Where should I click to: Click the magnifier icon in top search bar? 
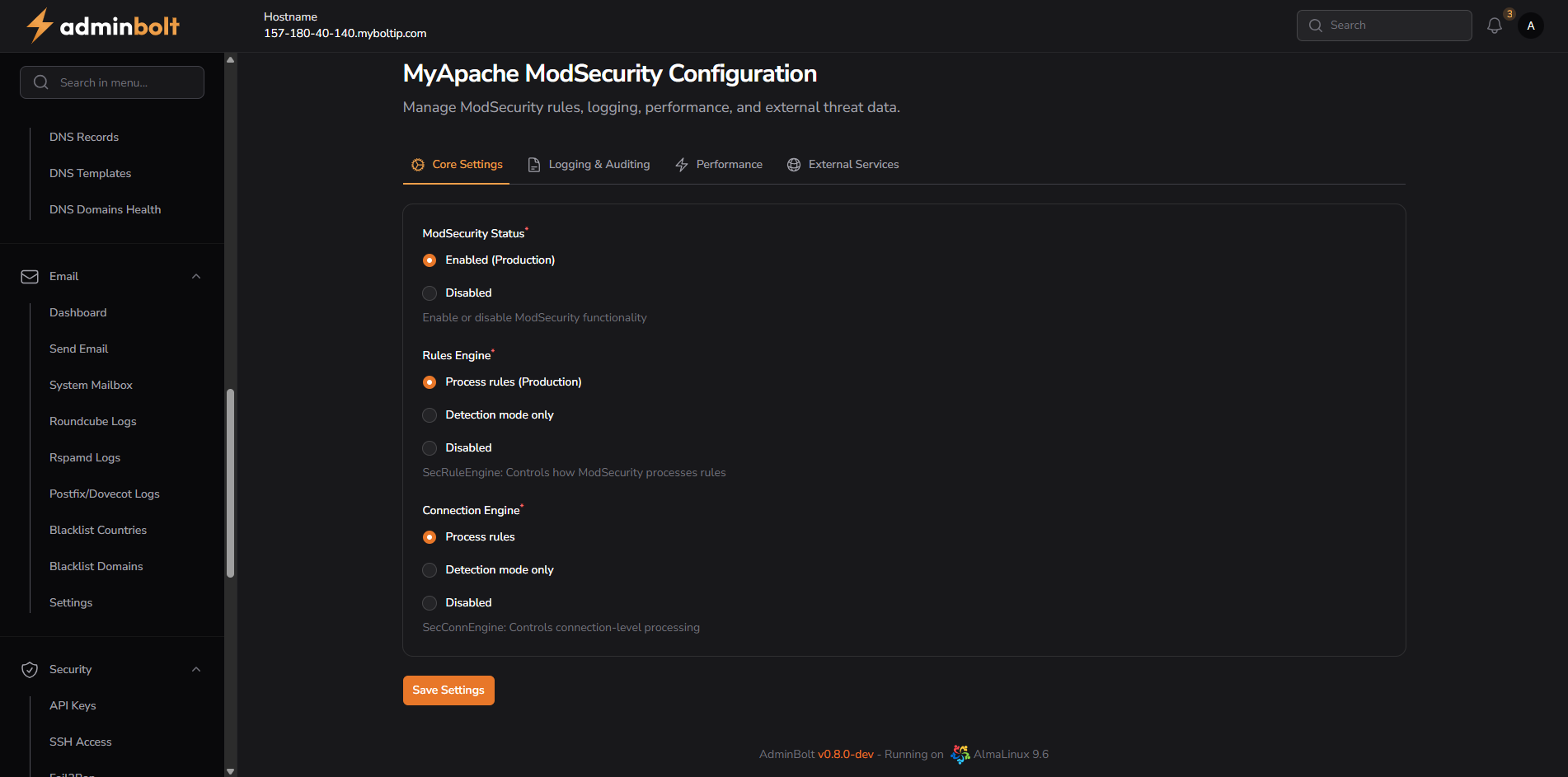point(1317,26)
